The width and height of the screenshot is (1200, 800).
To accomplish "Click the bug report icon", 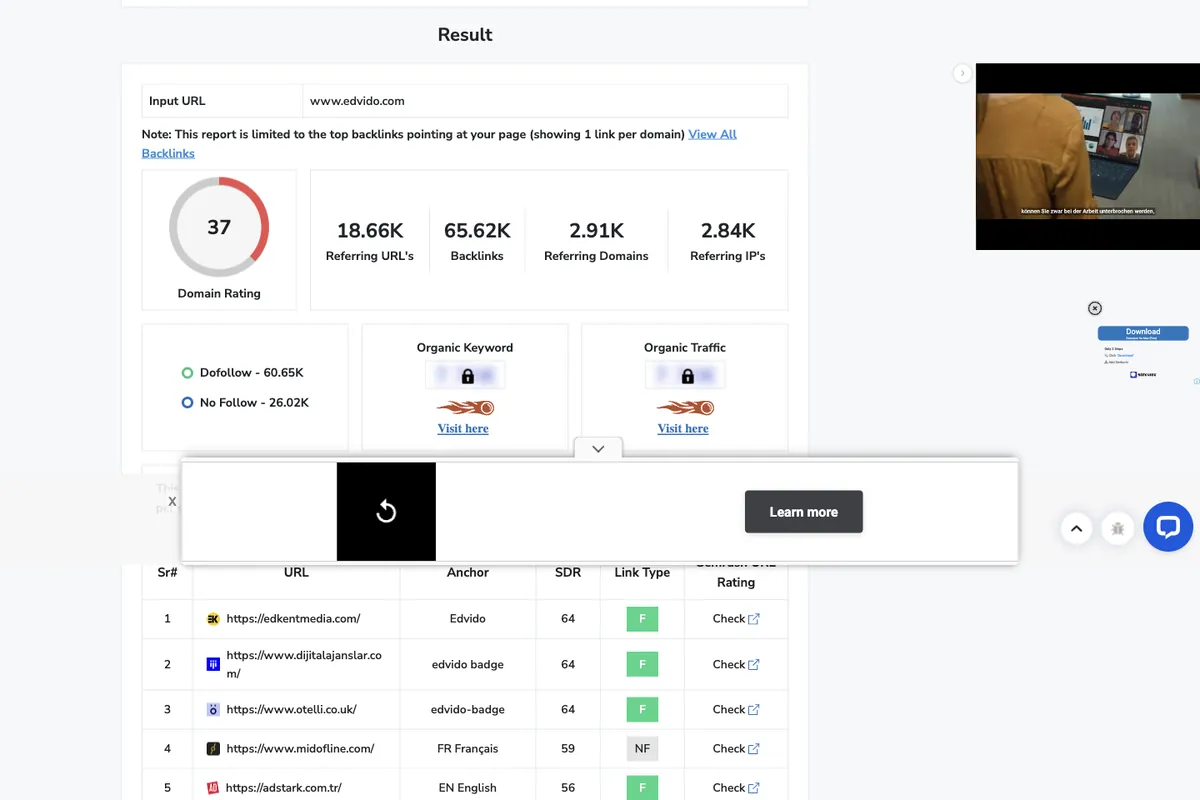I will coord(1118,528).
